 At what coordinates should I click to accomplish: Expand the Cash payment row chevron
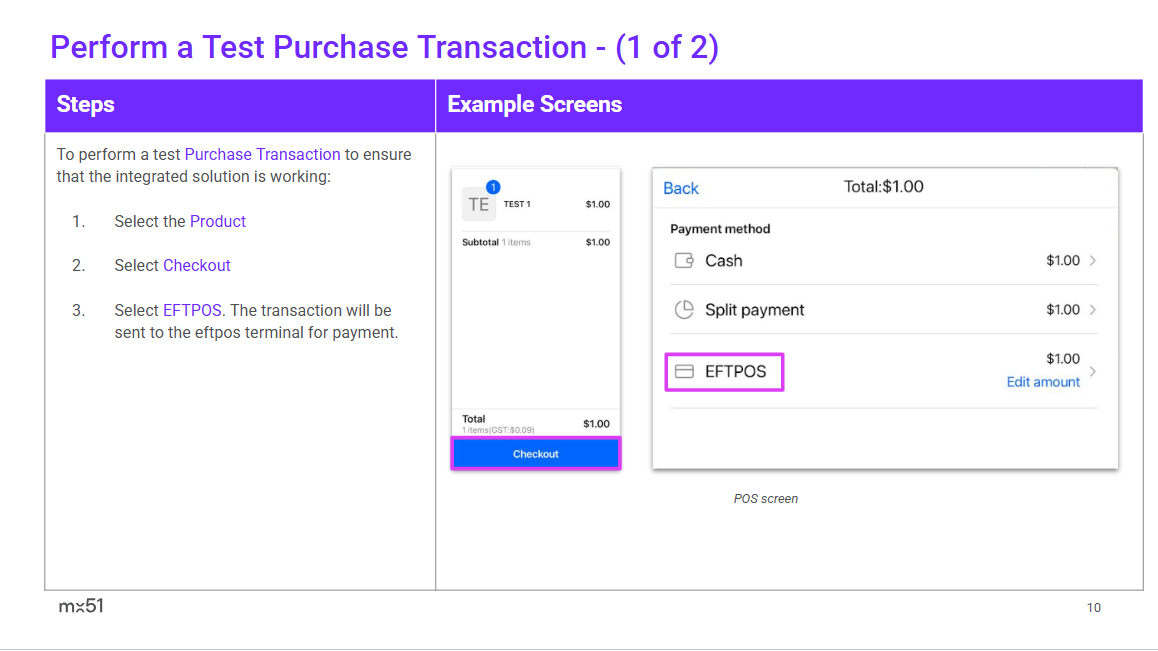(1093, 261)
